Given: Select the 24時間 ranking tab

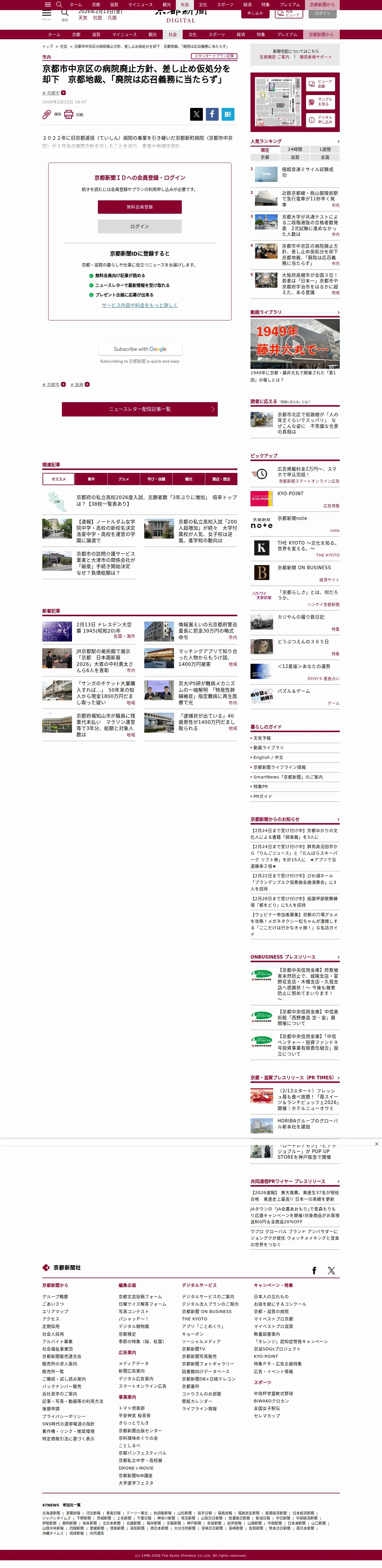Looking at the screenshot, I should point(295,149).
